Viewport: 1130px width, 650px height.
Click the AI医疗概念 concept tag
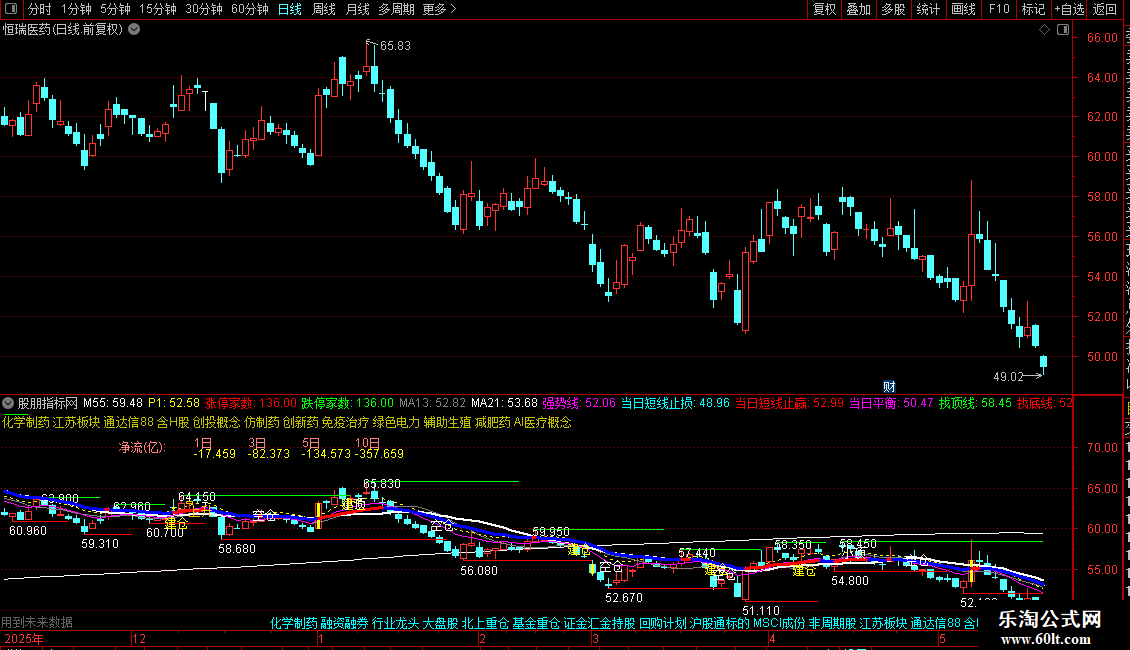click(x=542, y=422)
